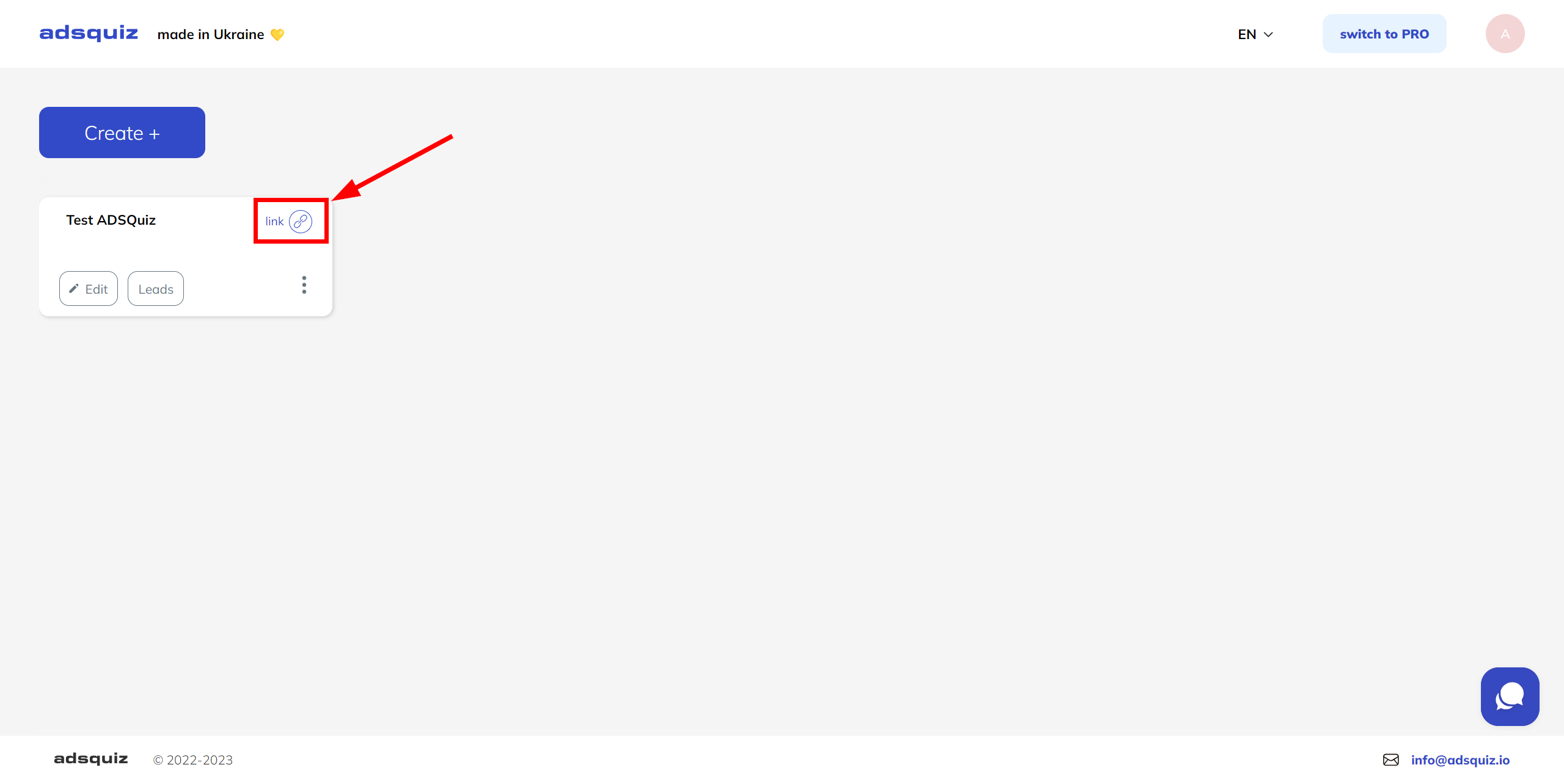This screenshot has height=784, width=1564.
Task: Click the Edit menu item on quiz card
Action: pyautogui.click(x=89, y=288)
